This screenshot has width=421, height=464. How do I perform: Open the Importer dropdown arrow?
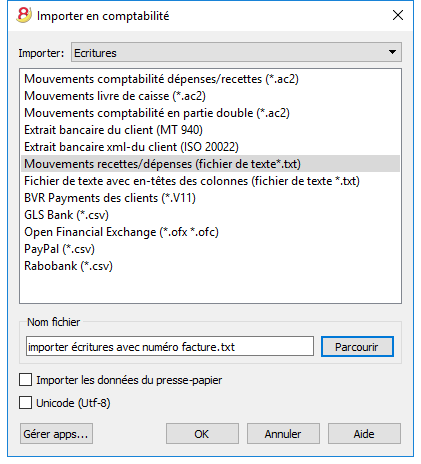click(x=392, y=52)
